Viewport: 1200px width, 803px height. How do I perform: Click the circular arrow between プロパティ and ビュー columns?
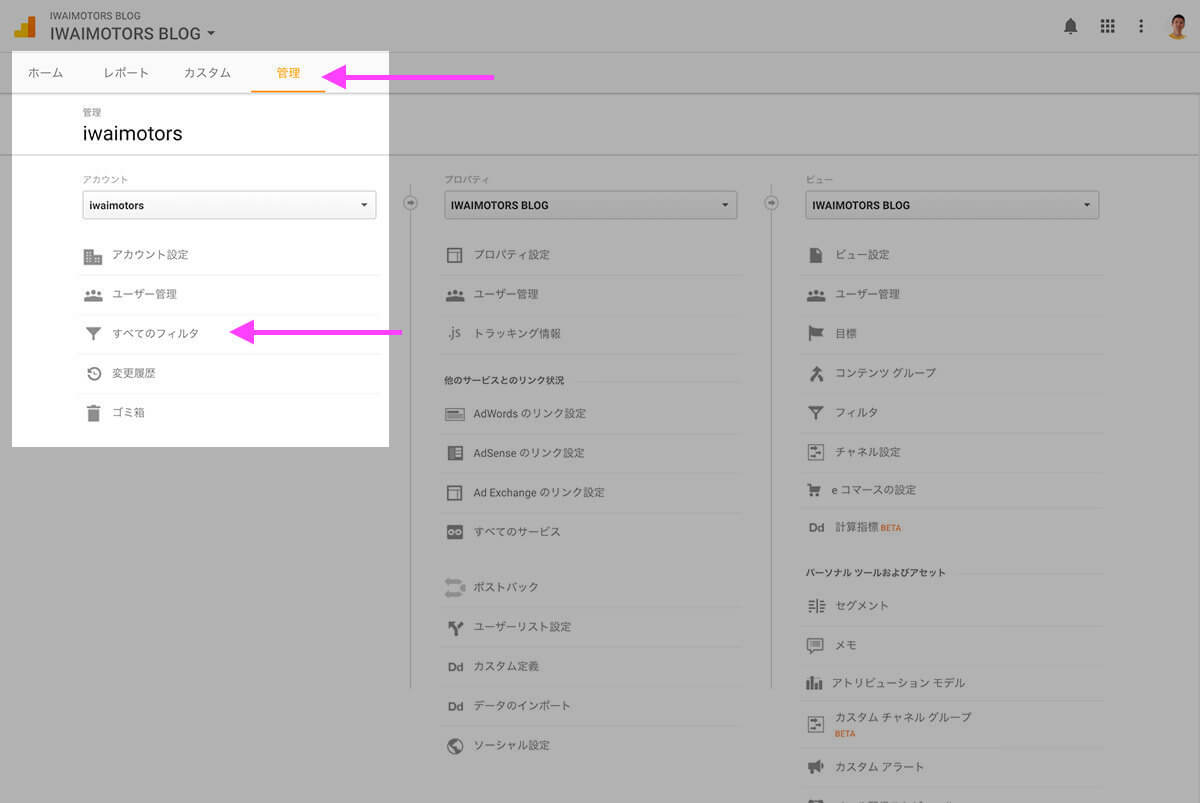[771, 203]
